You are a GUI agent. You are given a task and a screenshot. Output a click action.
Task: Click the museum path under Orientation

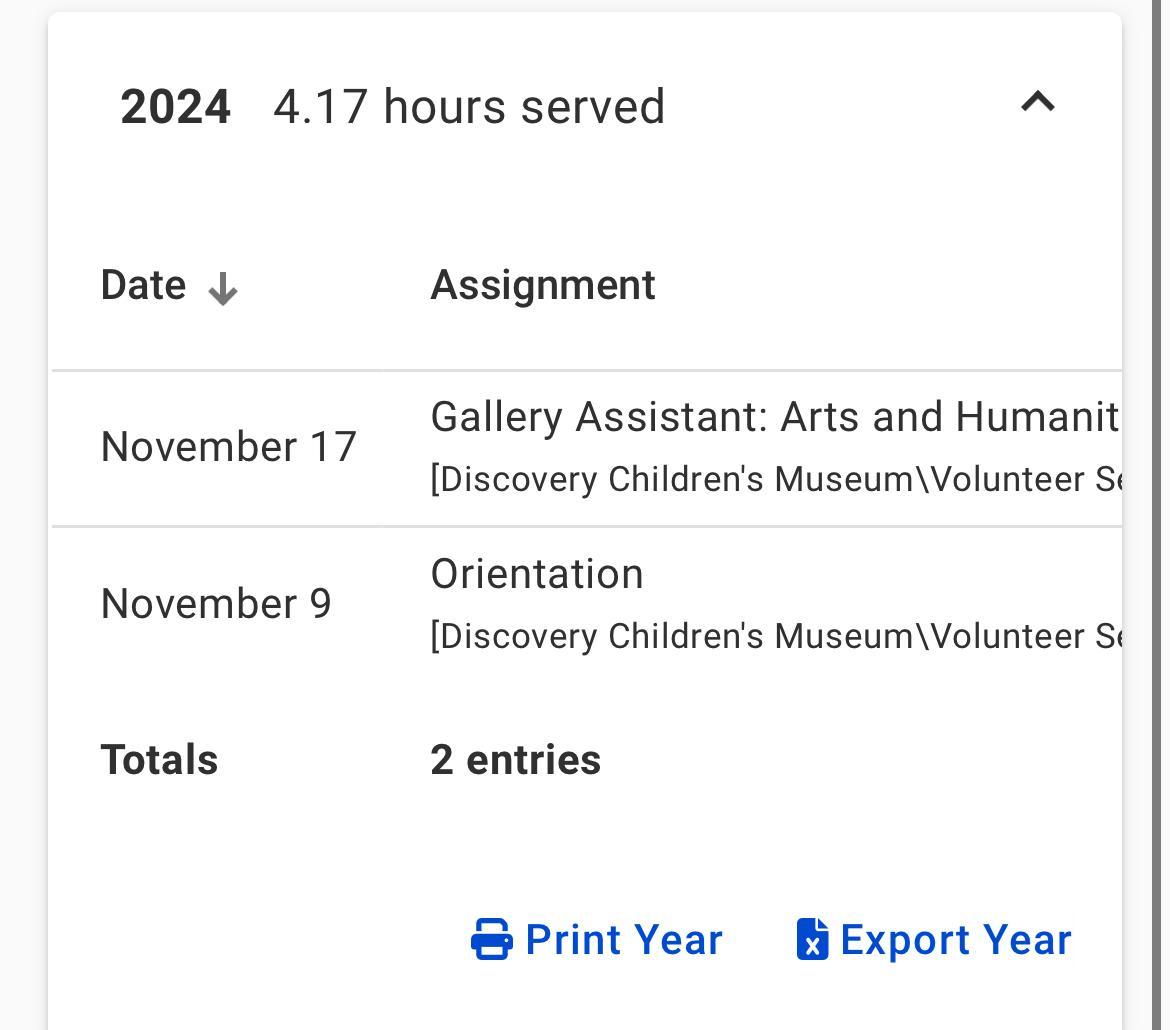774,637
